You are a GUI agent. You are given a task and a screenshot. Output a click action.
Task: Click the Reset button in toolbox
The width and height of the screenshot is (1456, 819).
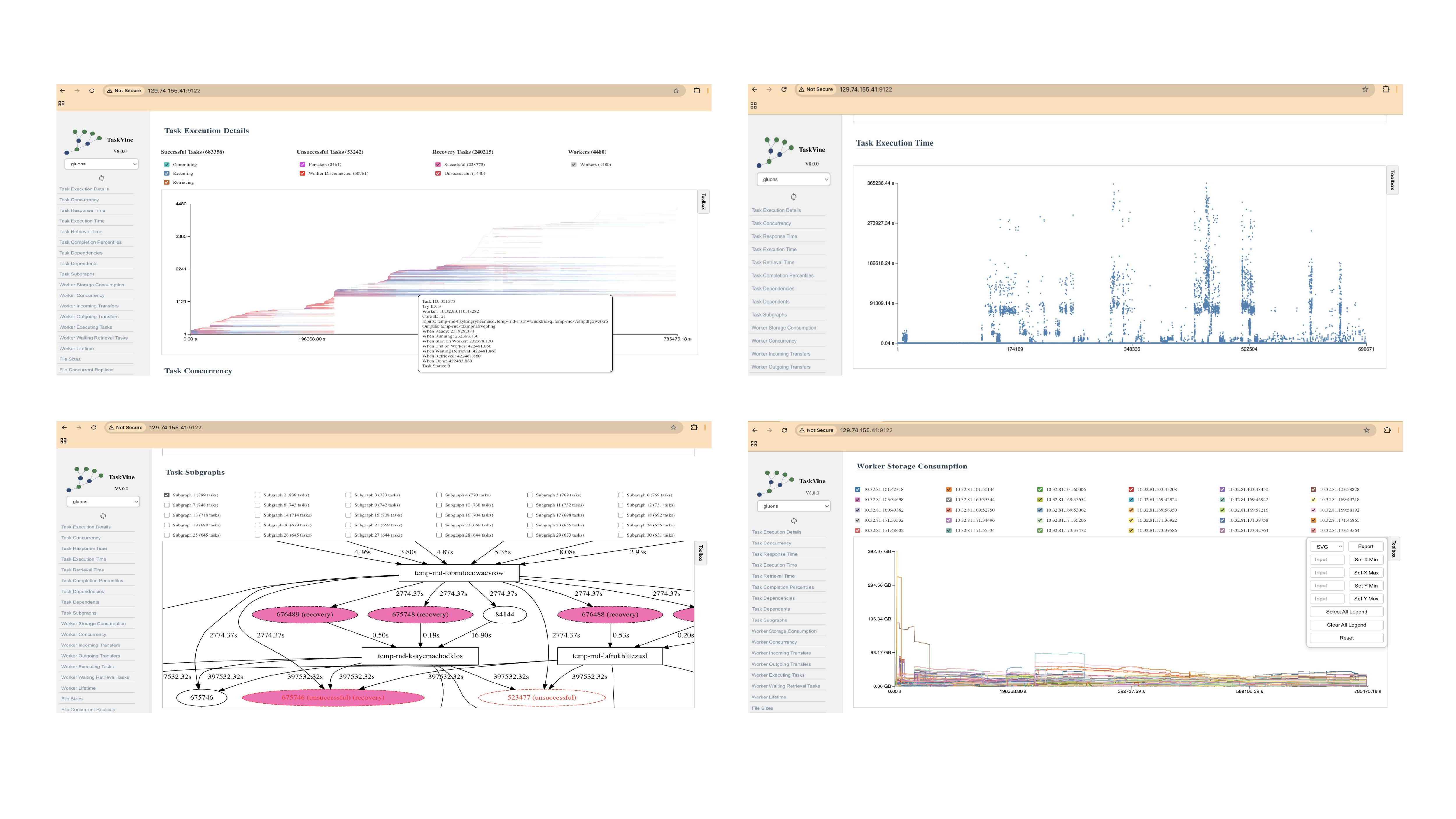click(1346, 638)
